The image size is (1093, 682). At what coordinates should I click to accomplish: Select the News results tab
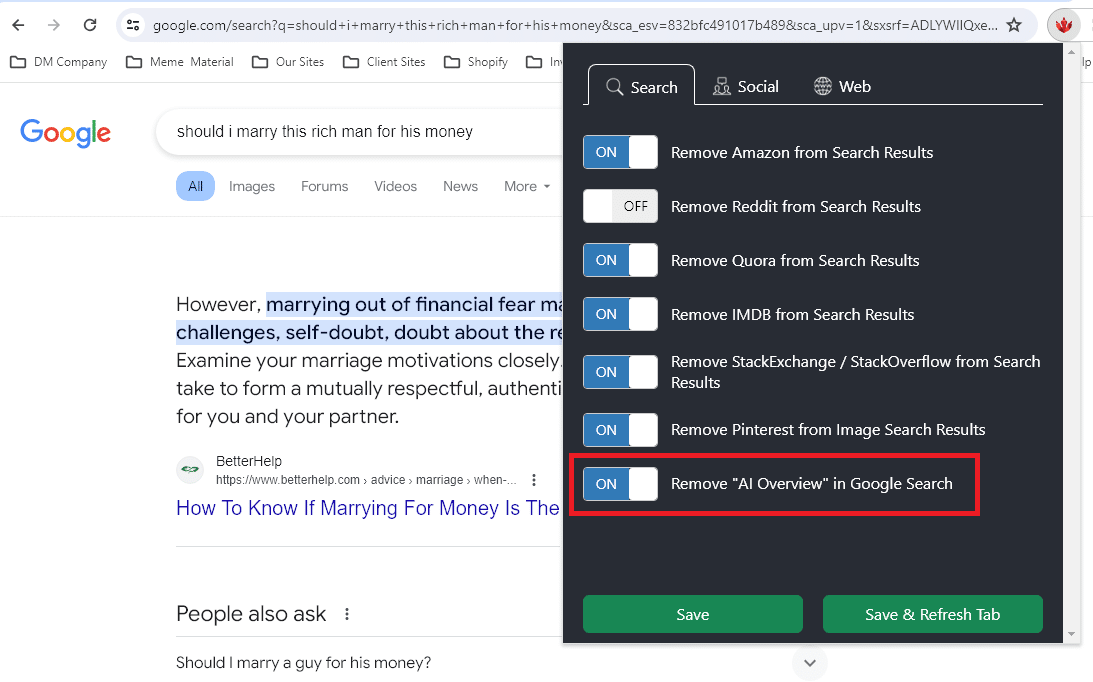[460, 186]
